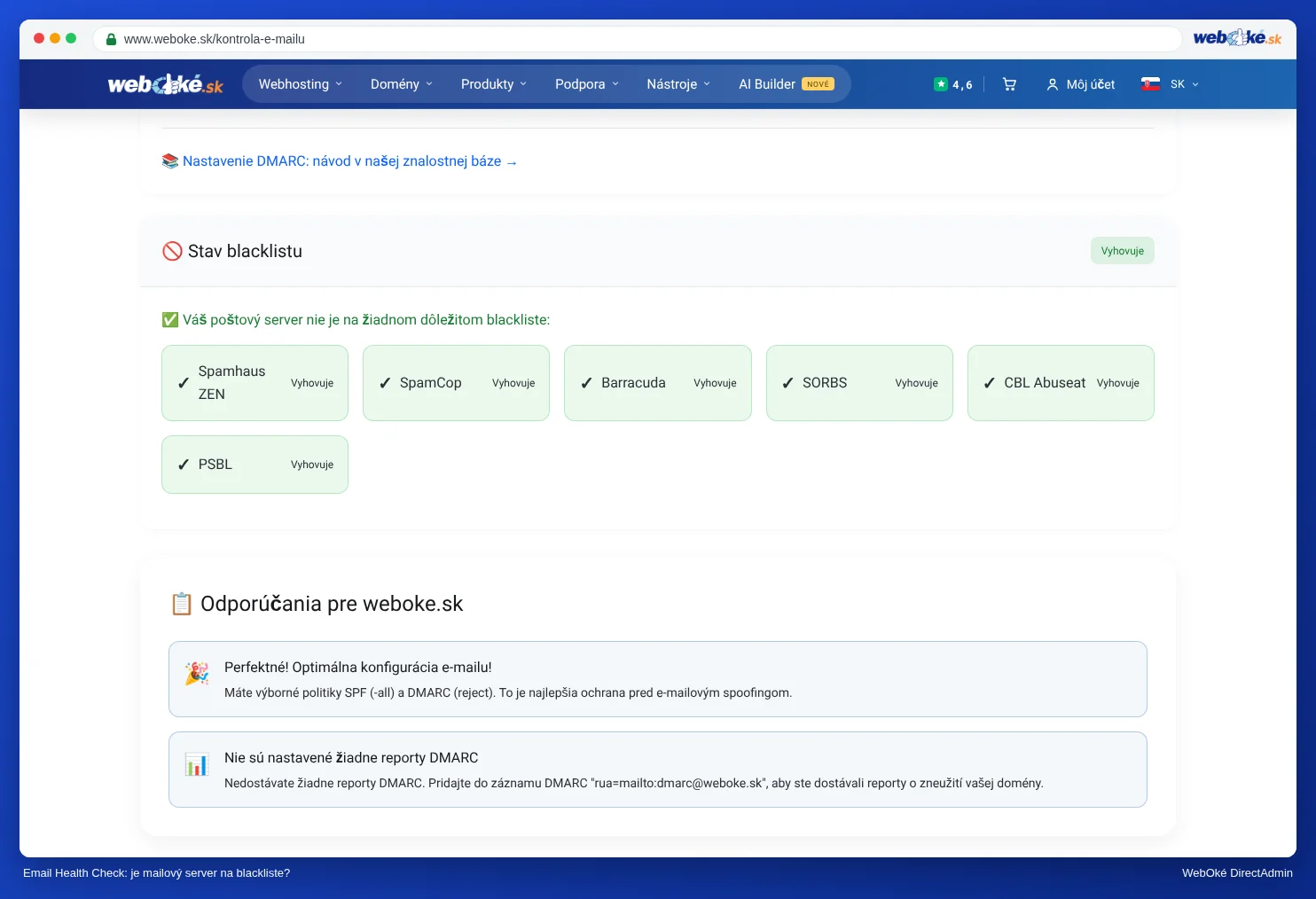Click the address bar URL field
1316x899 pixels.
pos(638,39)
